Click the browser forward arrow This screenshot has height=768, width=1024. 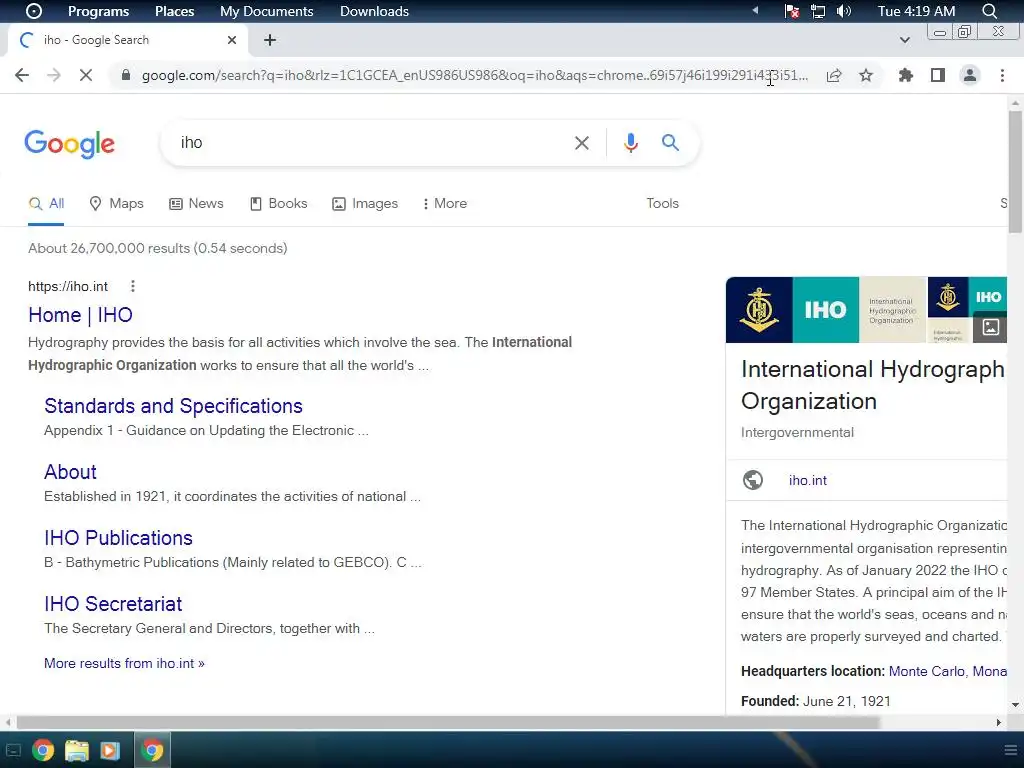click(x=54, y=75)
